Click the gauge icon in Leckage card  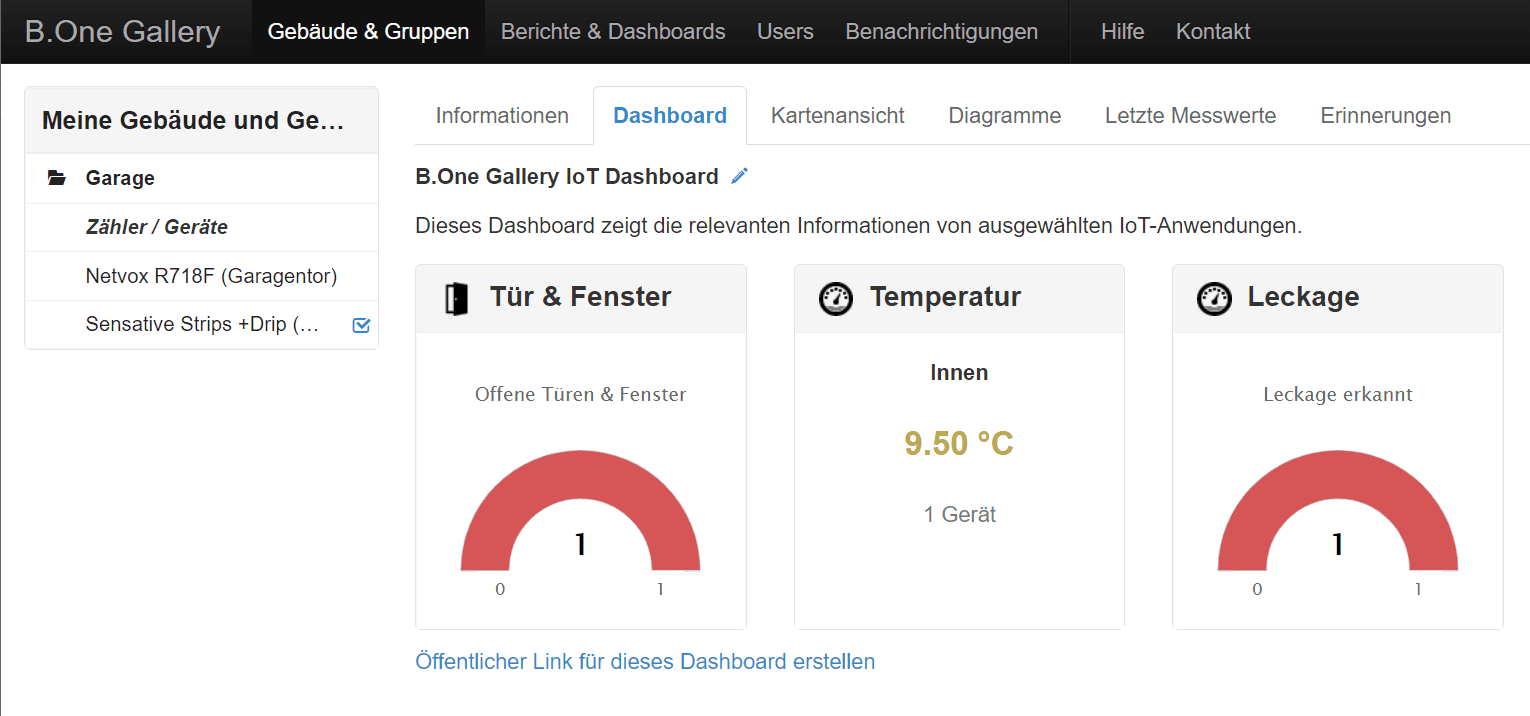(x=1214, y=298)
